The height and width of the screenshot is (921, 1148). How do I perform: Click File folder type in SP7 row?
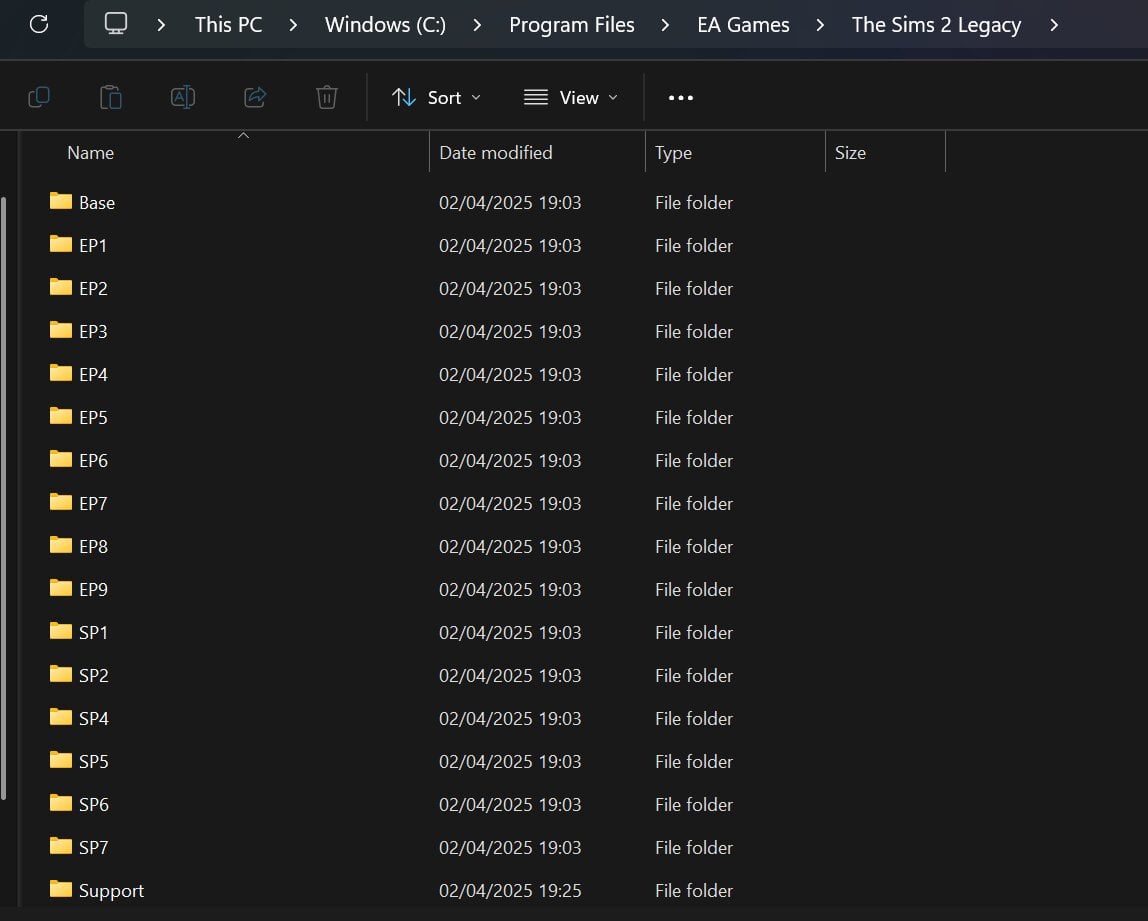pyautogui.click(x=693, y=847)
